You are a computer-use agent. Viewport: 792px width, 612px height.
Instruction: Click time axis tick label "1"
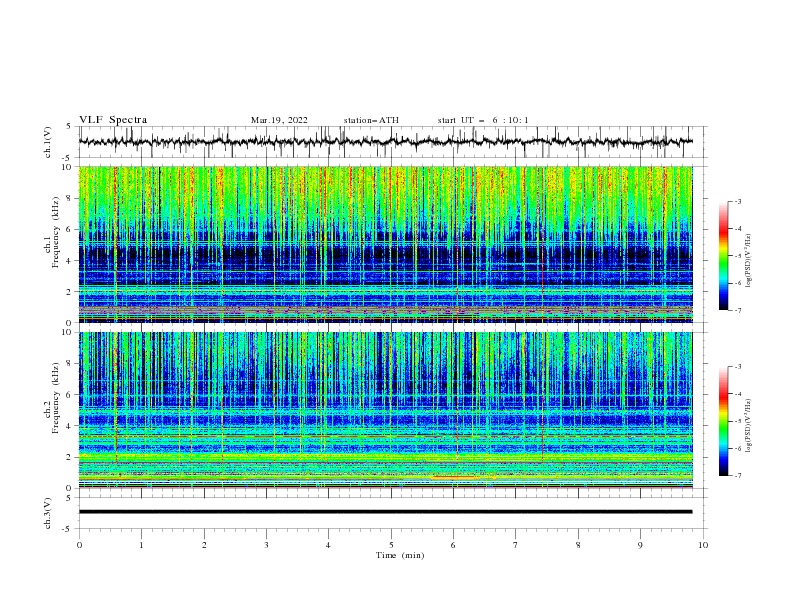pyautogui.click(x=141, y=545)
